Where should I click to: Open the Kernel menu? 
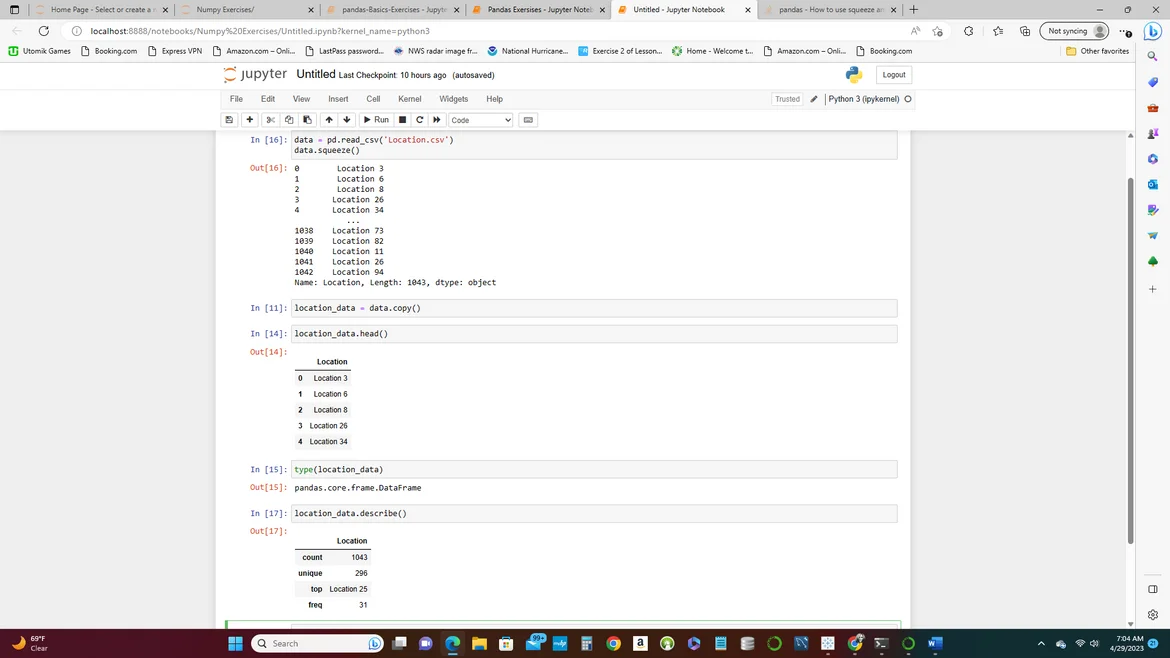(409, 99)
